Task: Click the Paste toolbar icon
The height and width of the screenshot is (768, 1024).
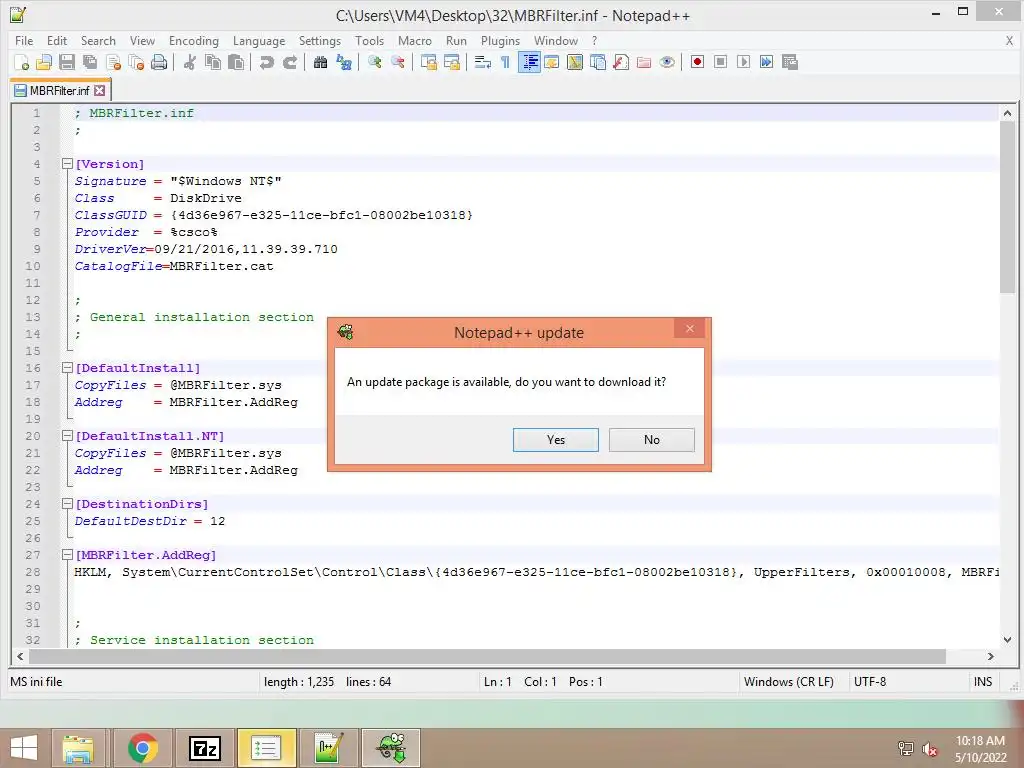Action: 236,62
